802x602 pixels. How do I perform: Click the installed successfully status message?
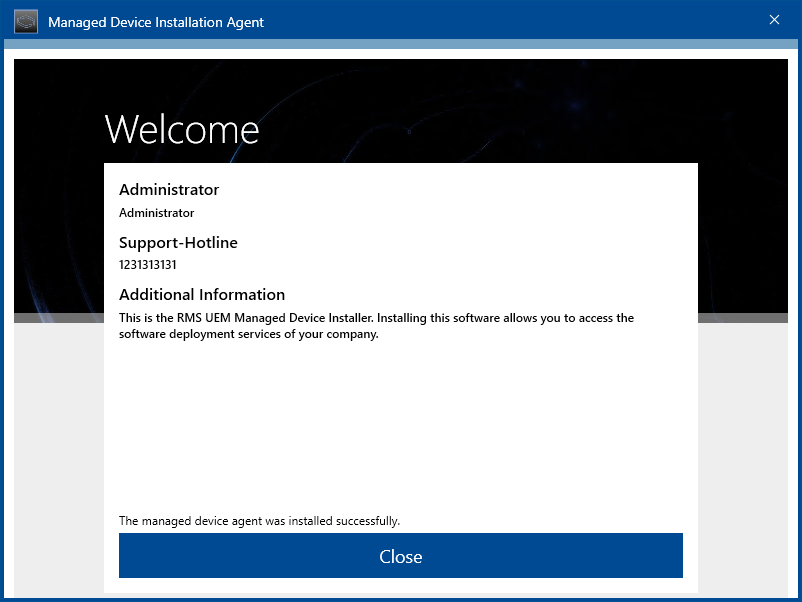pos(259,521)
